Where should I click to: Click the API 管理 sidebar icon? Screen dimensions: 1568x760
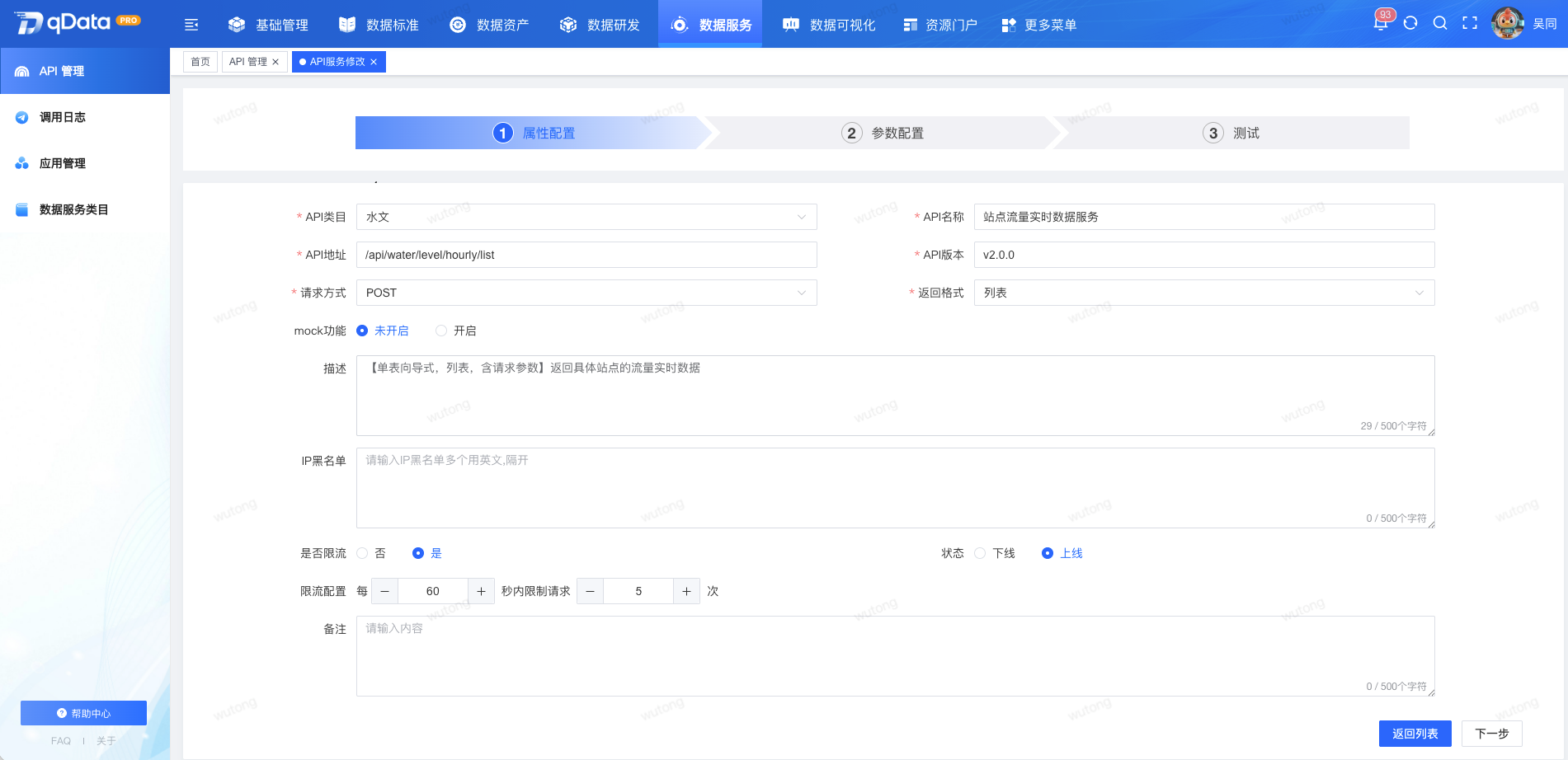click(22, 72)
